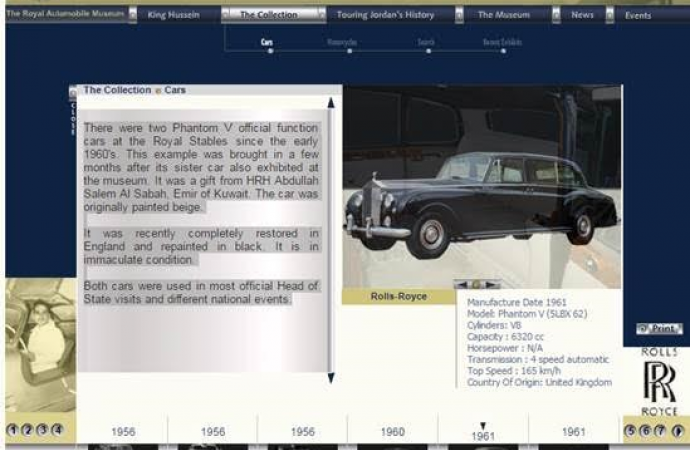The image size is (690, 450).
Task: Click paragraph starting 'Both cars were used'
Action: 201,293
